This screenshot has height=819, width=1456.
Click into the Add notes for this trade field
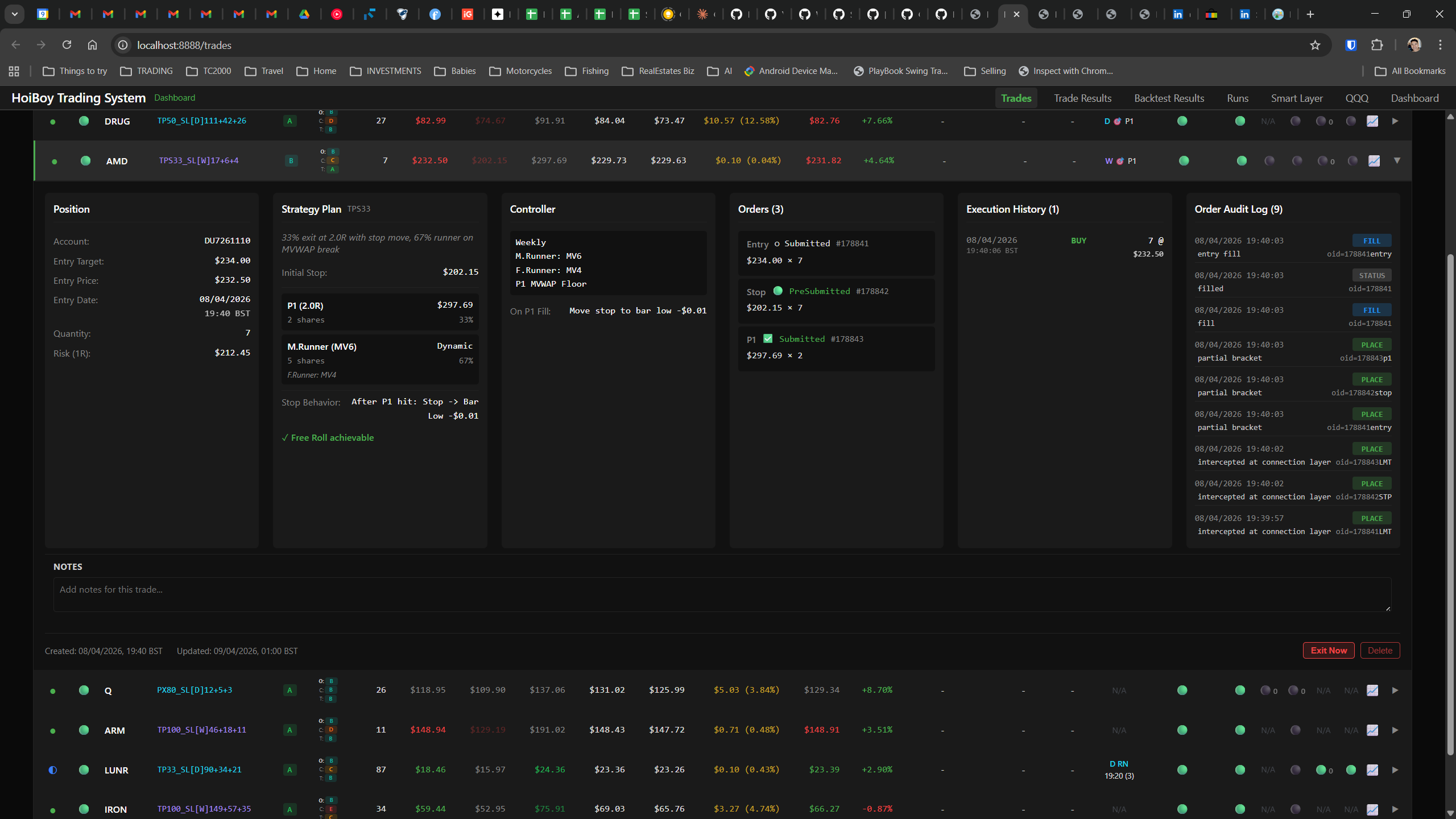click(x=722, y=594)
